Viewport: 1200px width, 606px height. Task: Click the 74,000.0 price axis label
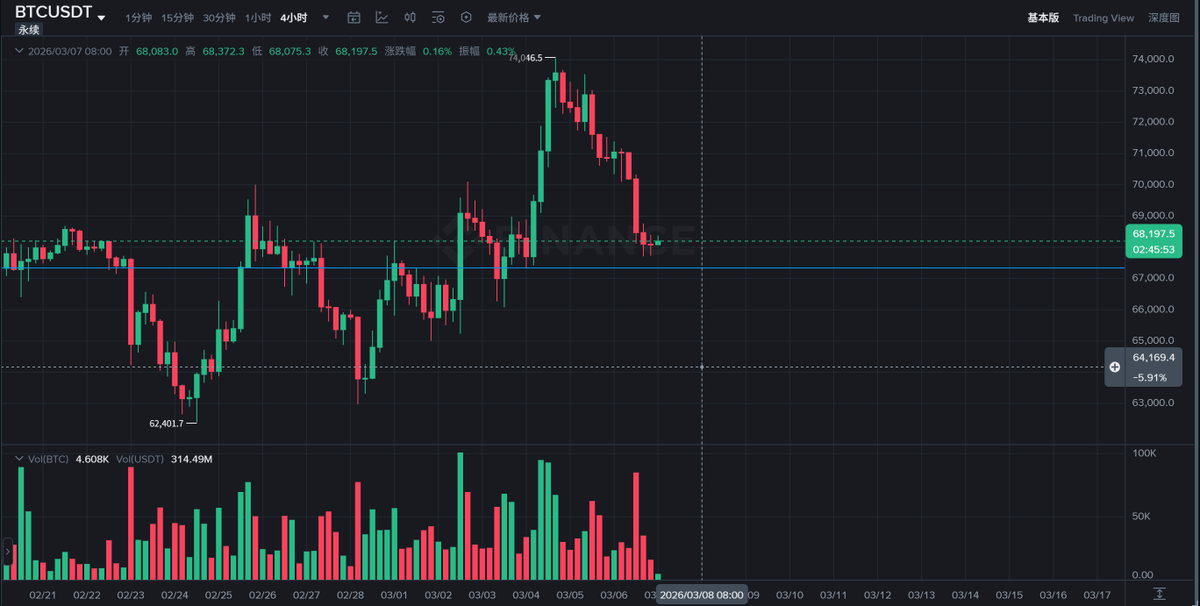click(1152, 59)
